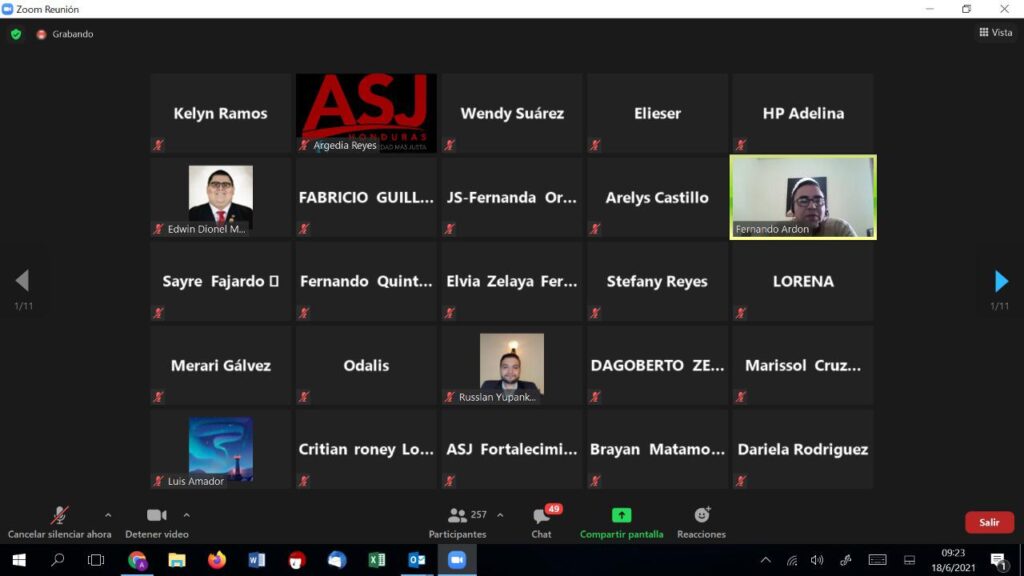
Task: Click the green encryption shield icon
Action: (x=16, y=34)
